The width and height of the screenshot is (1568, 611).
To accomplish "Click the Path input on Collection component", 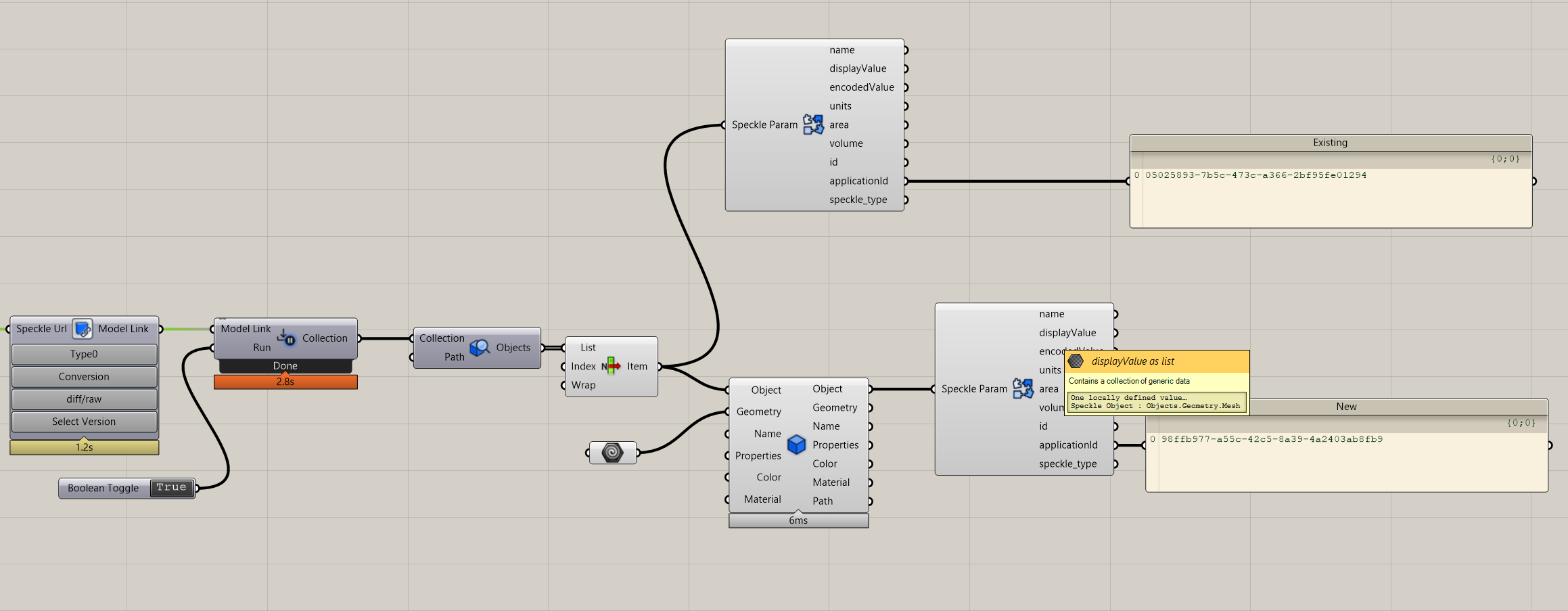I will click(455, 357).
